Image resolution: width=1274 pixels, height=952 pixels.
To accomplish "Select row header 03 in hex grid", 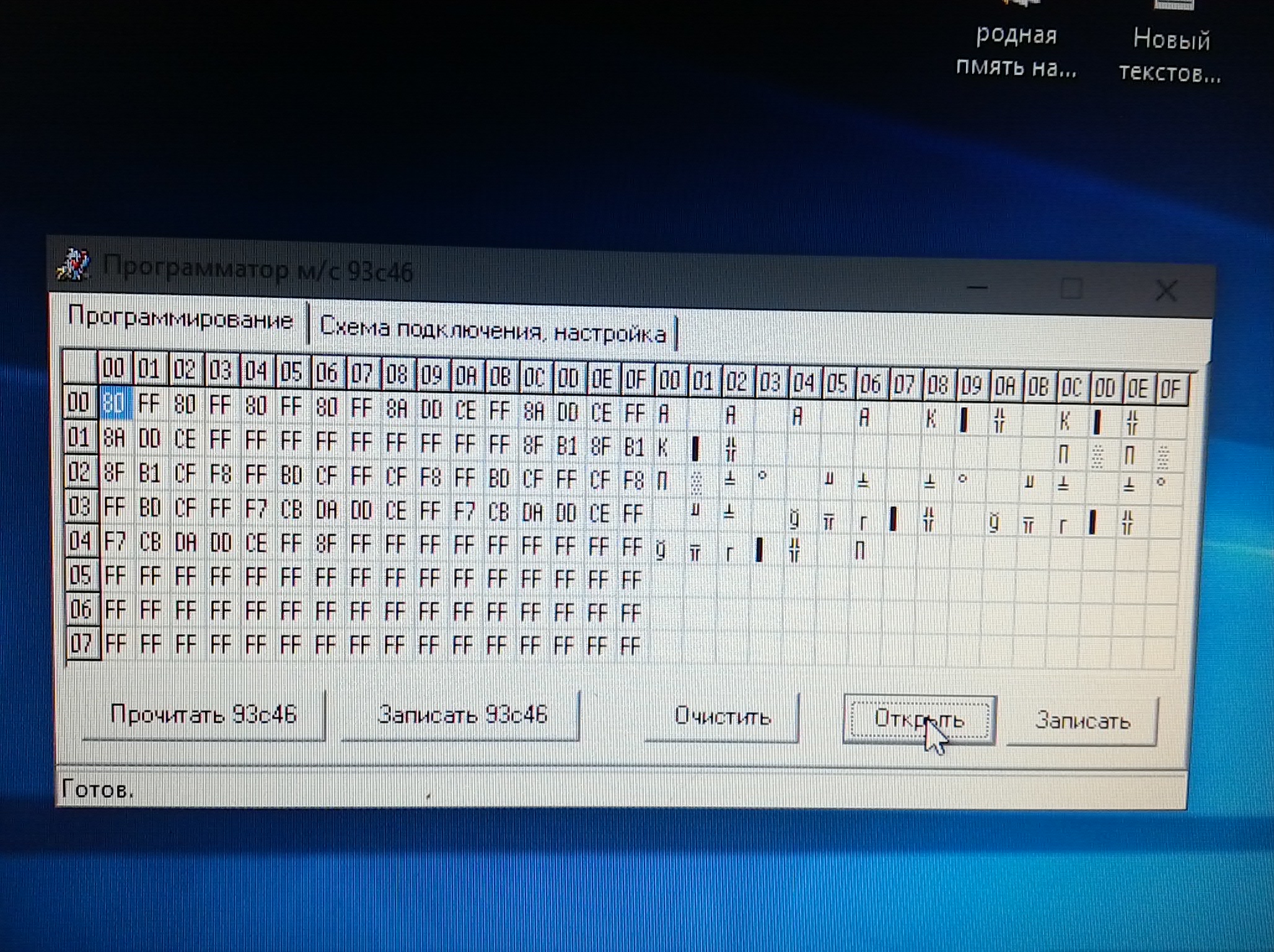I will 80,506.
